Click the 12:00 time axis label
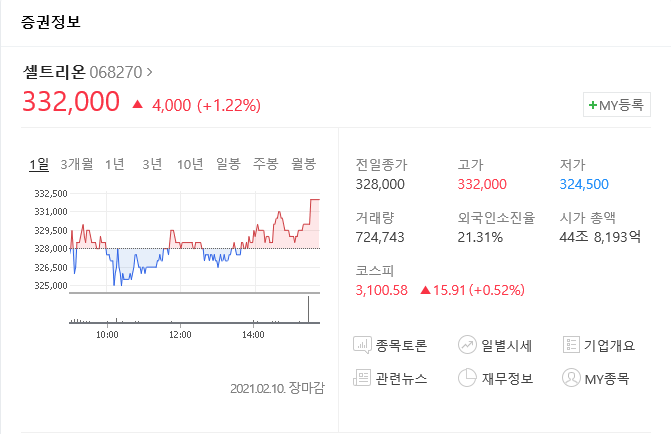Screen dimensions: 671x434 [x=180, y=335]
